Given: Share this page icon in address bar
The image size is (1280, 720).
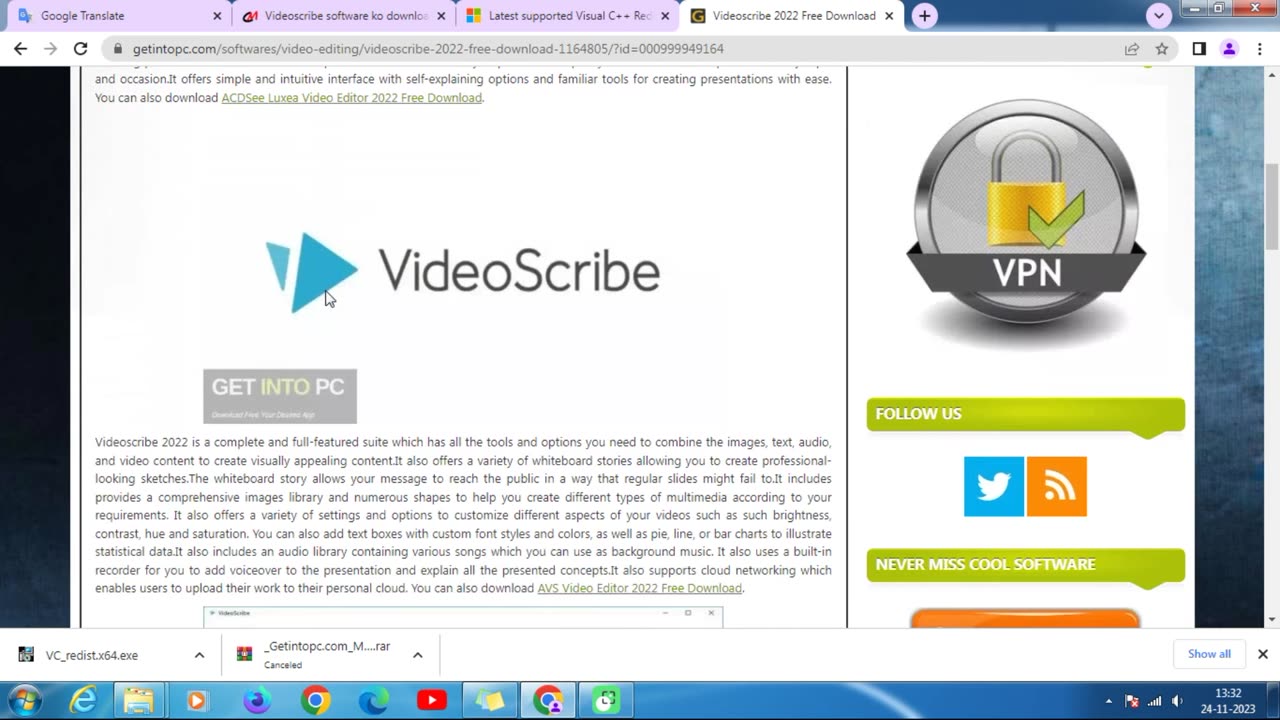Looking at the screenshot, I should (x=1132, y=48).
